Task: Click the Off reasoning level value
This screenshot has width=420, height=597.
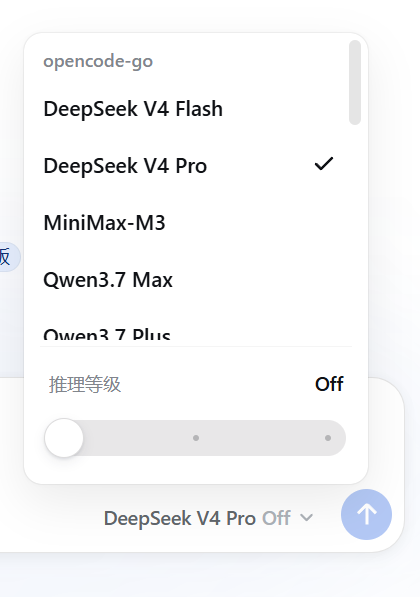Action: 329,384
